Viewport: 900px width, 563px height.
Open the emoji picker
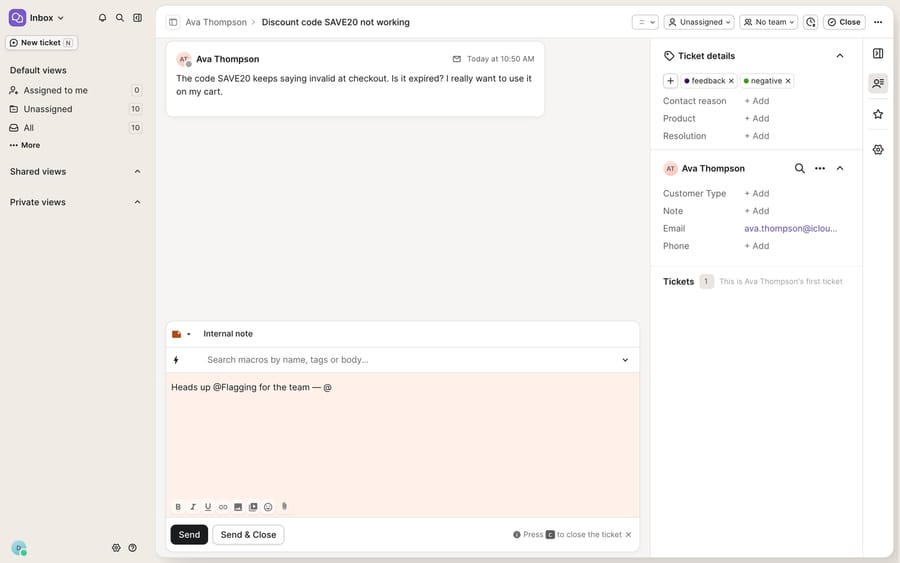pyautogui.click(x=268, y=507)
